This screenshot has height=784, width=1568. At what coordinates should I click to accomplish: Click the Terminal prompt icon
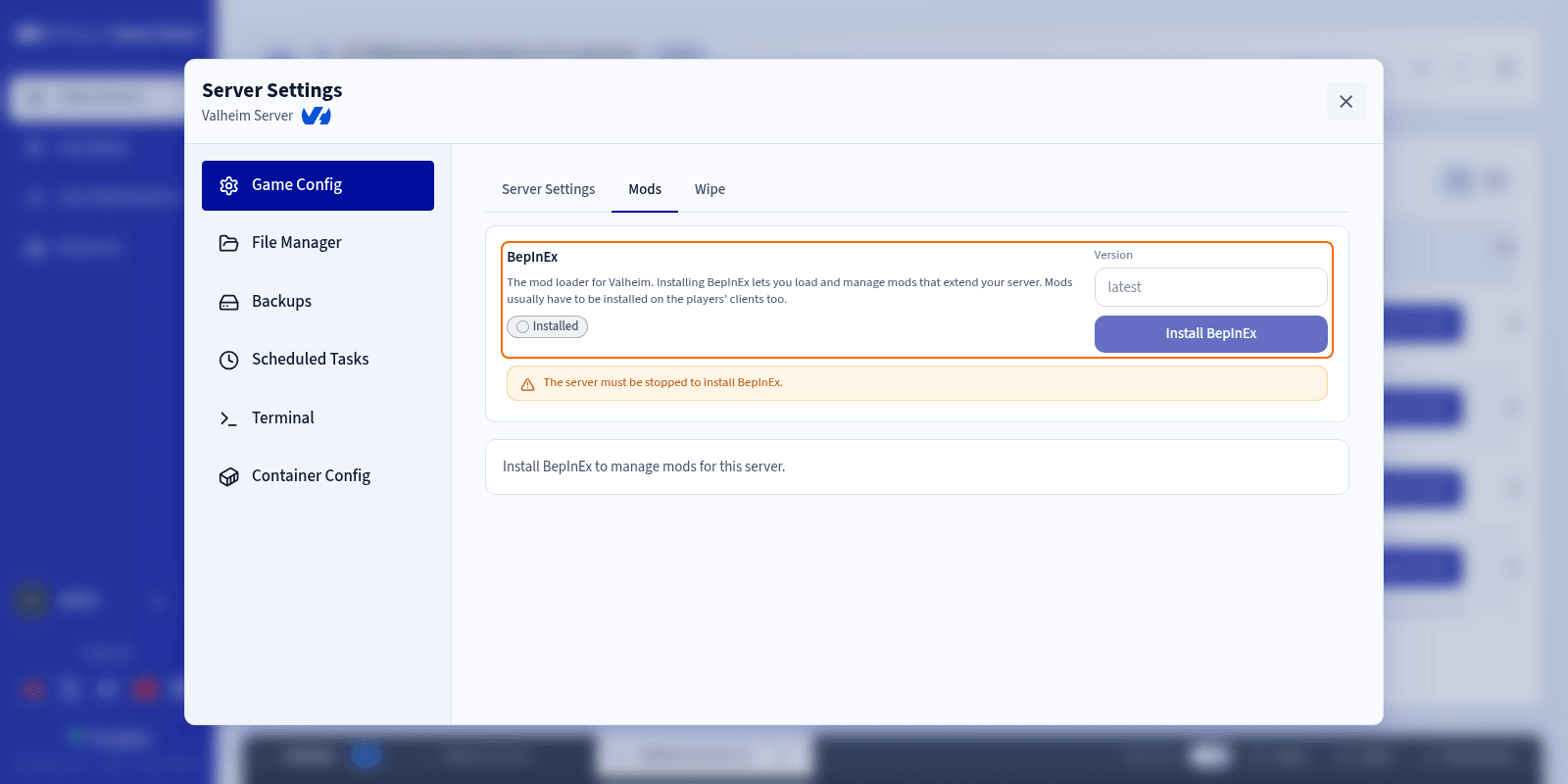(x=228, y=418)
